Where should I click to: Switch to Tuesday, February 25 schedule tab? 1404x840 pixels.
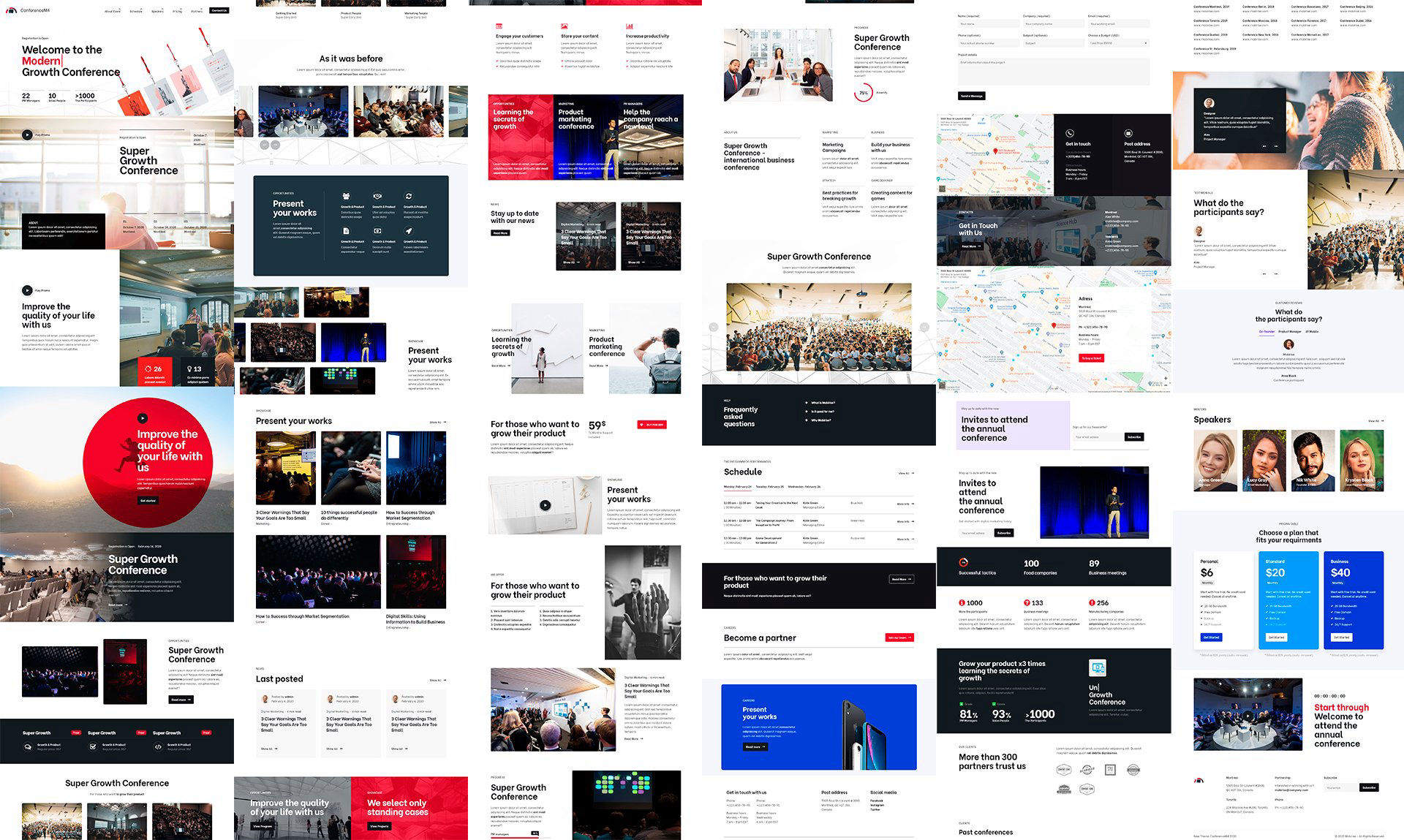pos(769,486)
